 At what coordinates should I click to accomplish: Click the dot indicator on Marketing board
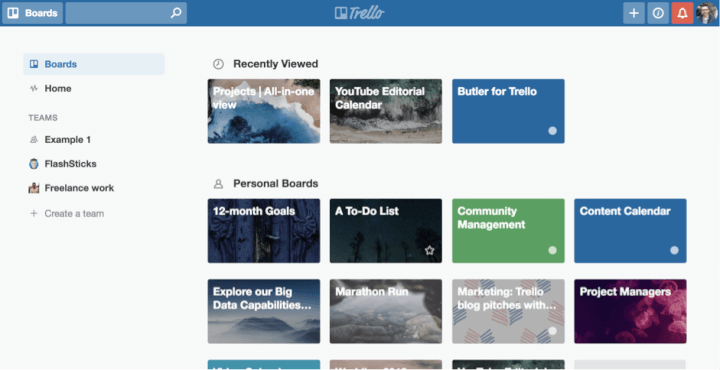pyautogui.click(x=552, y=331)
